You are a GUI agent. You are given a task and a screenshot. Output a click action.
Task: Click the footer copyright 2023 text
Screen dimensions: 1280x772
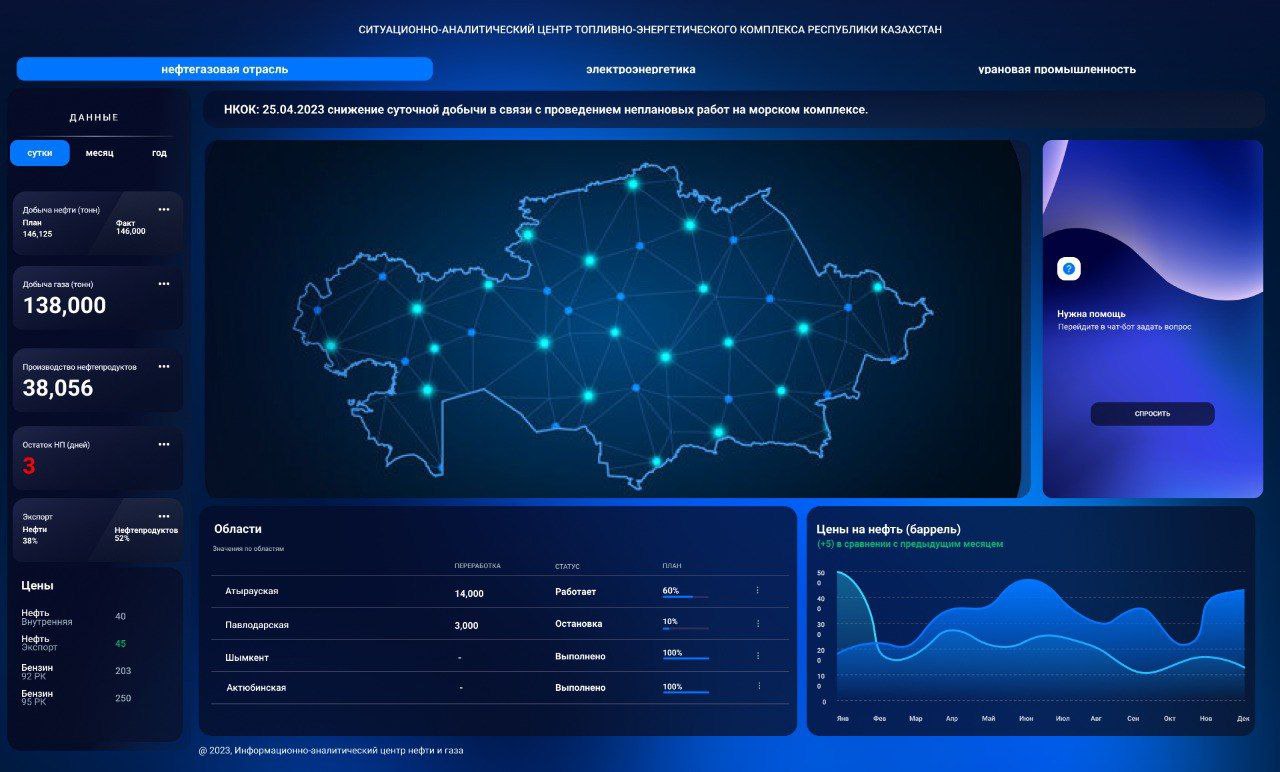[x=331, y=750]
